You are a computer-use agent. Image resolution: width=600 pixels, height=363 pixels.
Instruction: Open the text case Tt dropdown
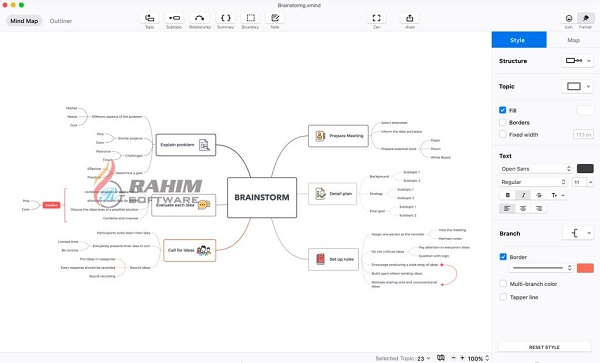point(557,195)
